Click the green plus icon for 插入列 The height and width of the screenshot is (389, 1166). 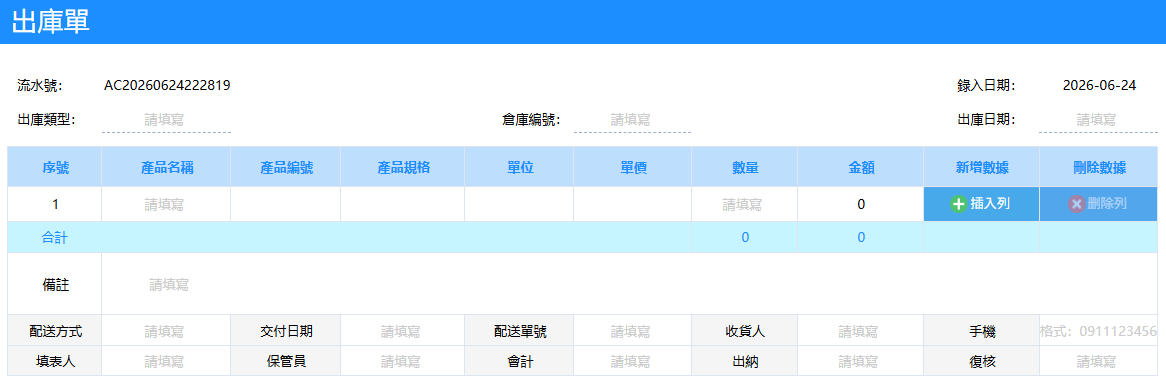[959, 204]
